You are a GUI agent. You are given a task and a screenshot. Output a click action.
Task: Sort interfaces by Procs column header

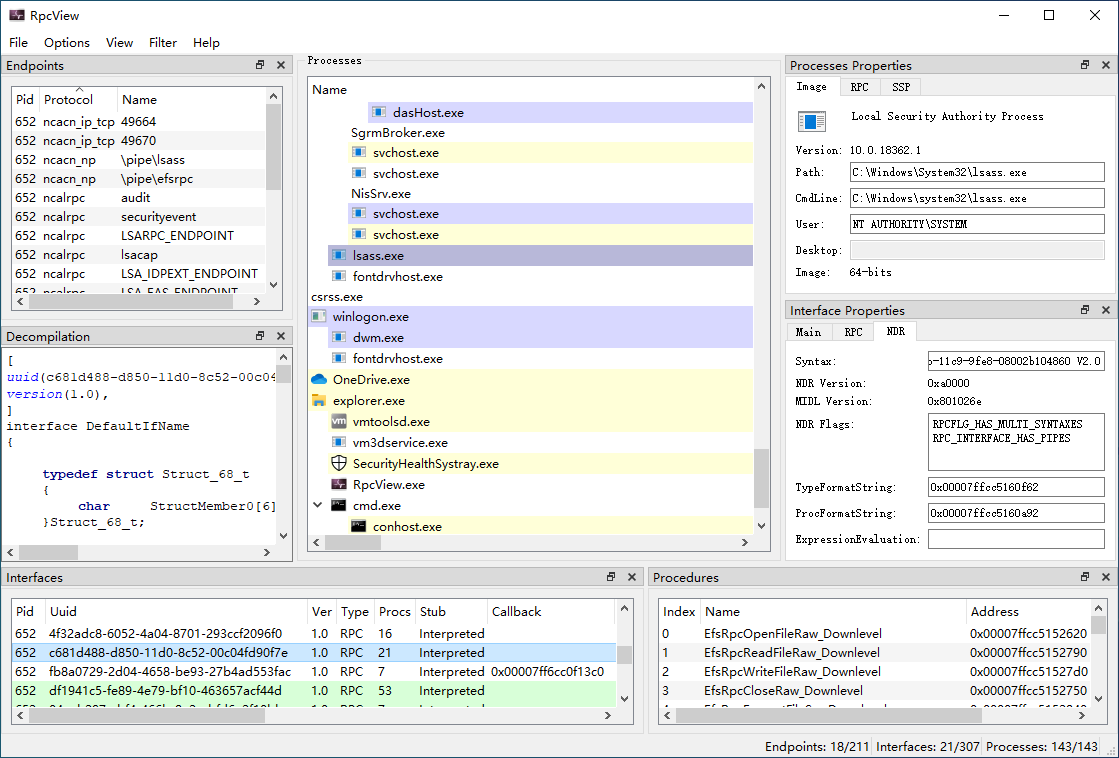[x=395, y=611]
